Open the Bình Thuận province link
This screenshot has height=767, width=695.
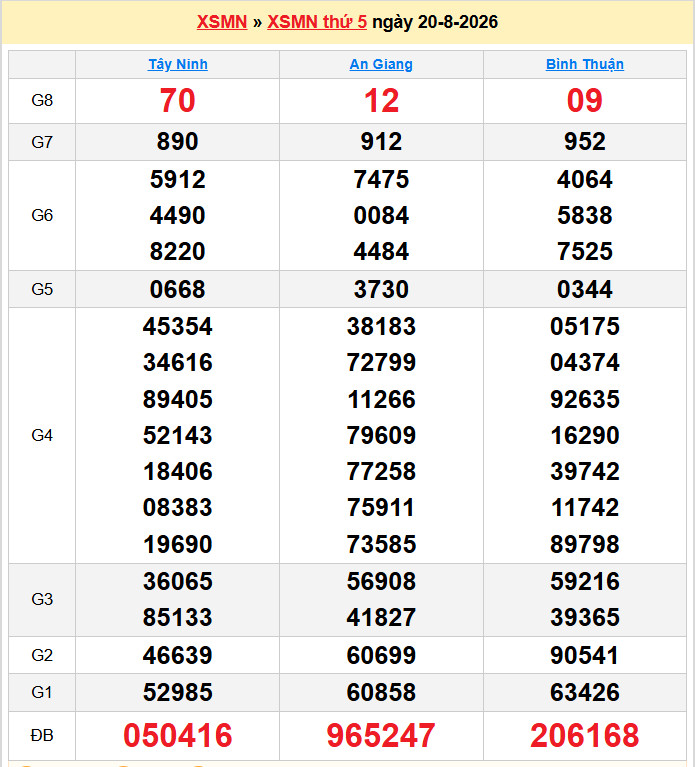584,64
